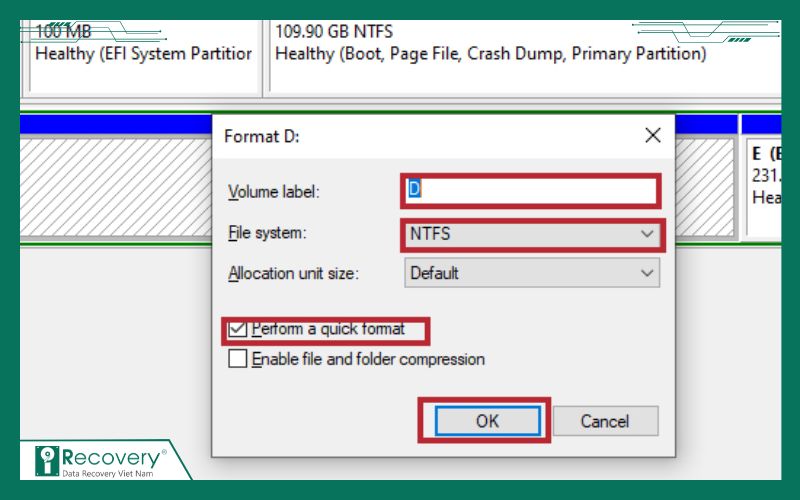Screen dimensions: 800x500
Task: Click the Cancel button
Action: point(605,421)
